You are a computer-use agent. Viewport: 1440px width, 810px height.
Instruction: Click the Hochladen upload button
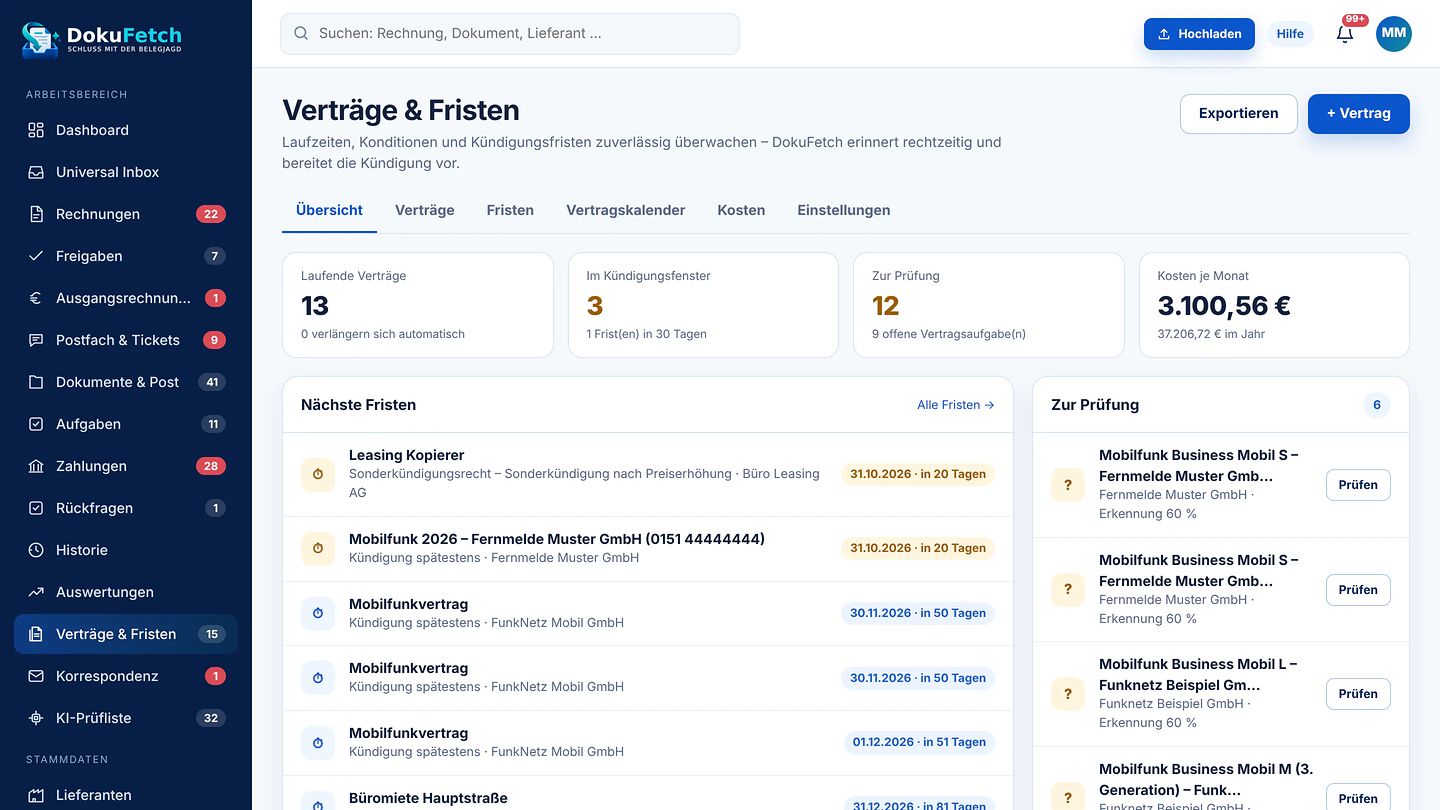coord(1199,33)
